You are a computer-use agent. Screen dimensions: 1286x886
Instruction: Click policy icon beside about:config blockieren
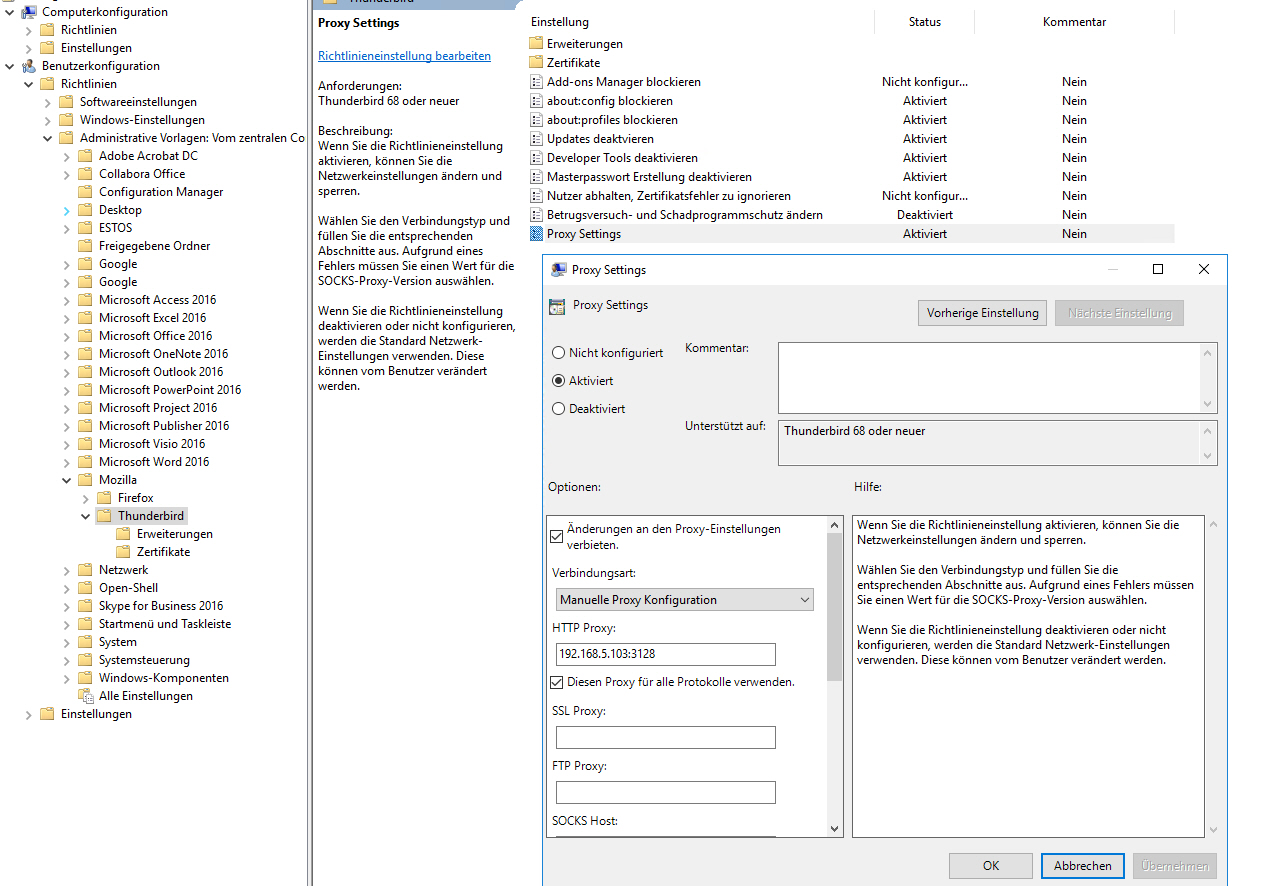pos(536,101)
